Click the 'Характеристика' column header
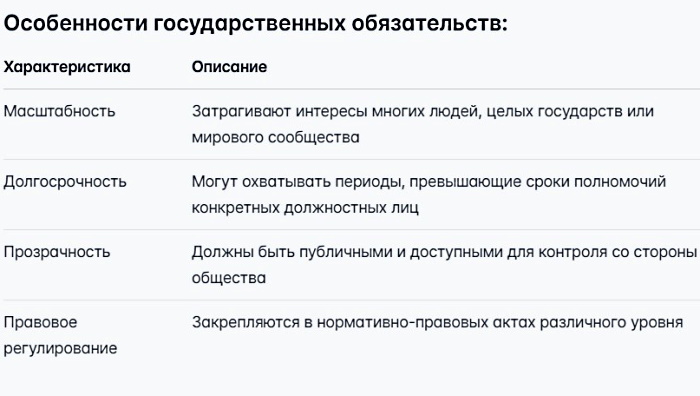 [67, 67]
